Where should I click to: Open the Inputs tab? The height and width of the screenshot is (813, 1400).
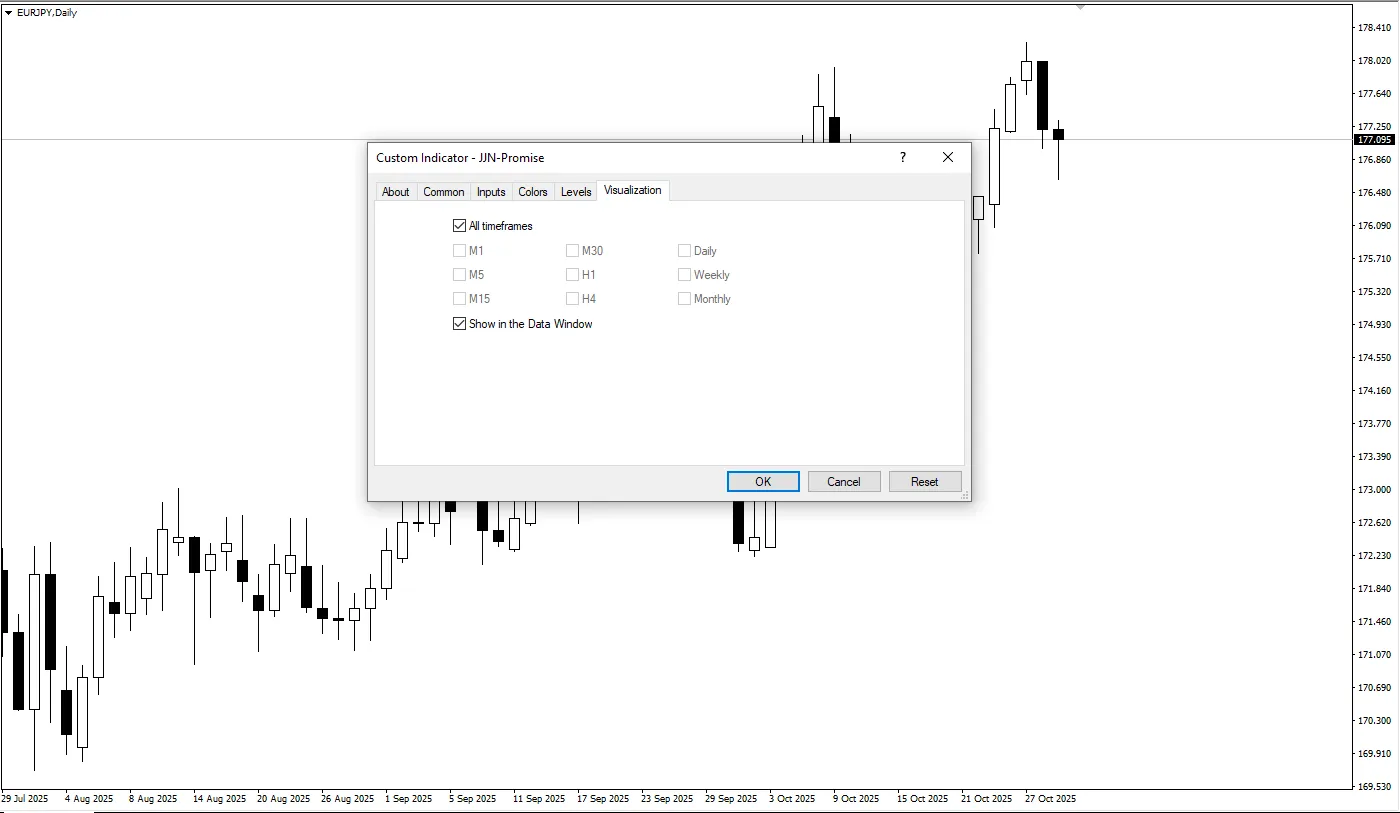[491, 192]
